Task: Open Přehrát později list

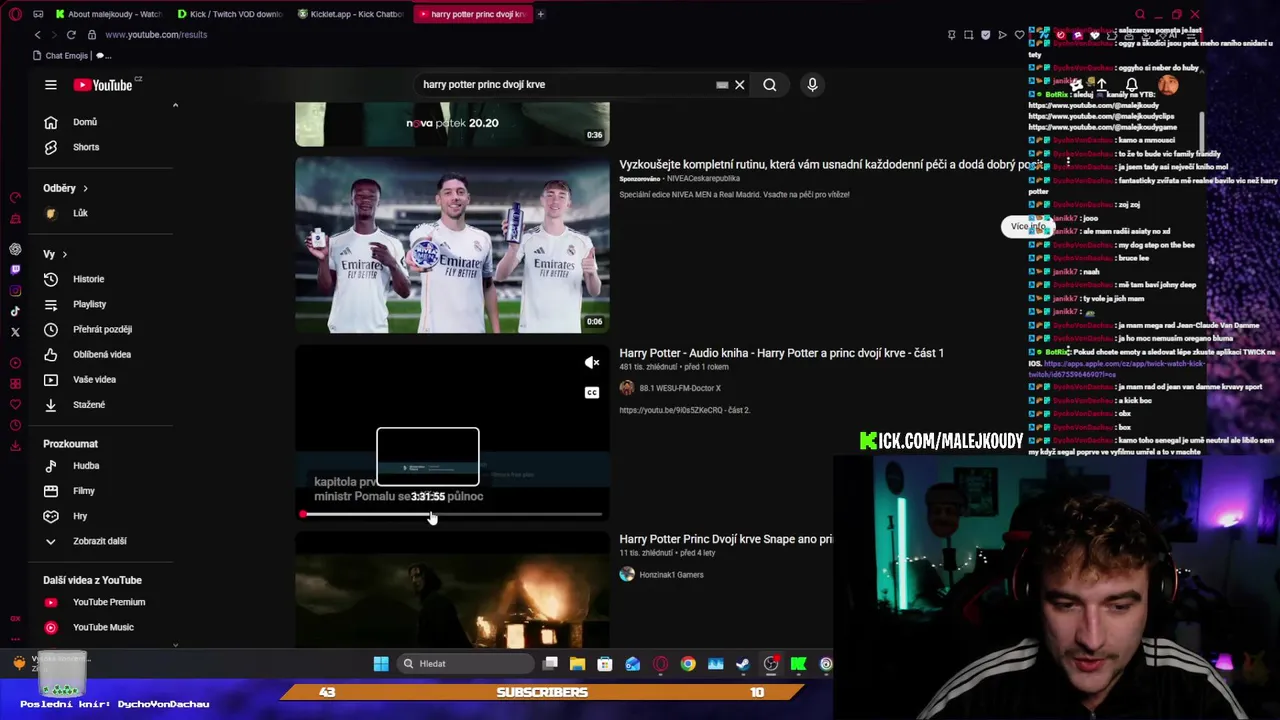Action: click(x=102, y=329)
